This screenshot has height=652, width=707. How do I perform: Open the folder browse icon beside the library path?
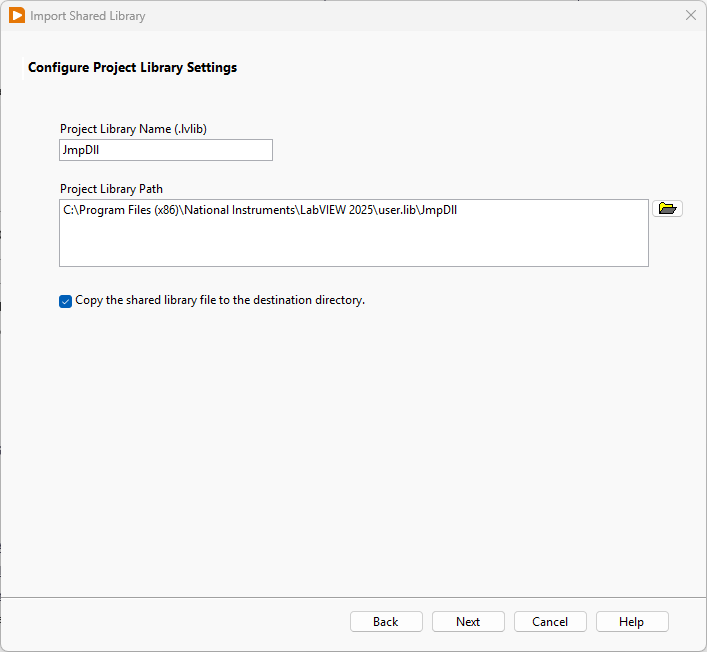tap(667, 209)
